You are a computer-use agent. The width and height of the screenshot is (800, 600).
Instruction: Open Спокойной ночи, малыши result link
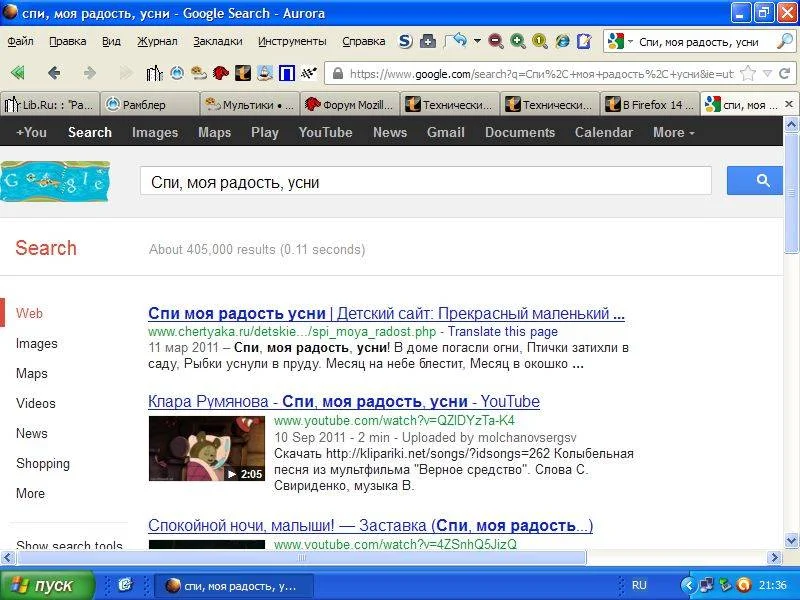[x=370, y=526]
